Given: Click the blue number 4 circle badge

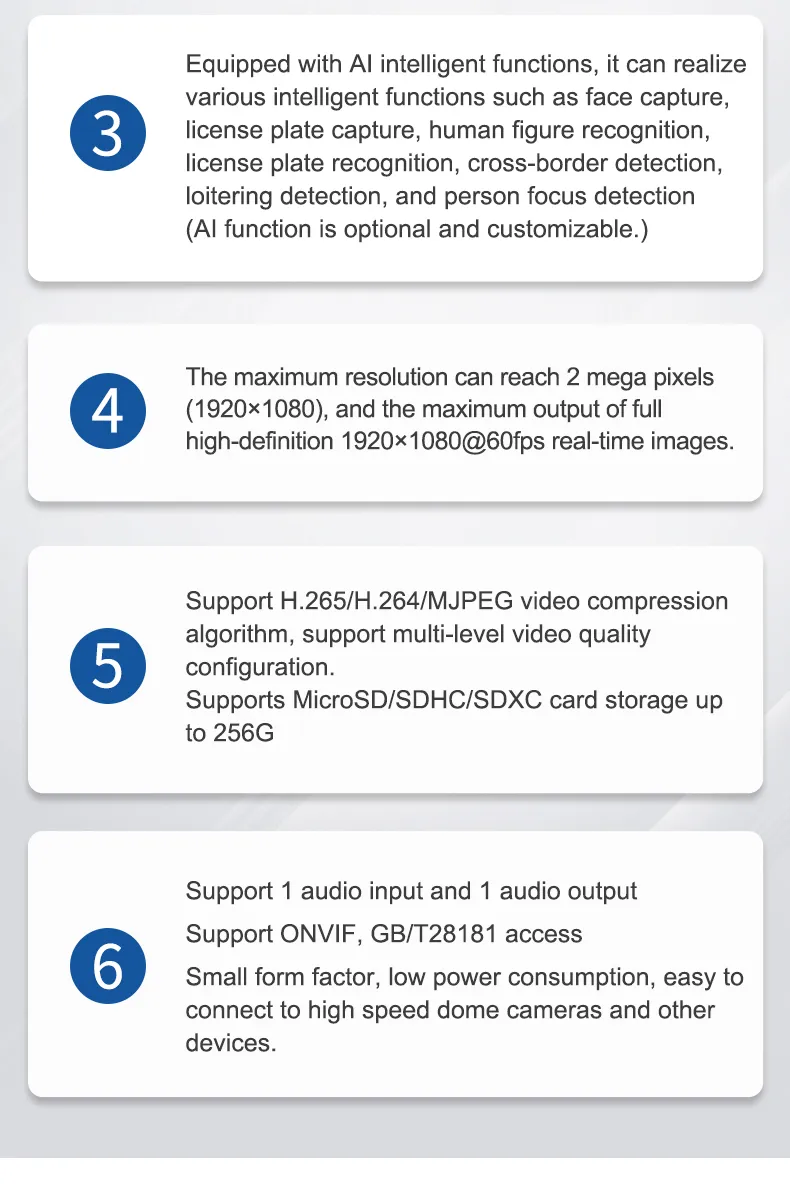Looking at the screenshot, I should pos(106,411).
